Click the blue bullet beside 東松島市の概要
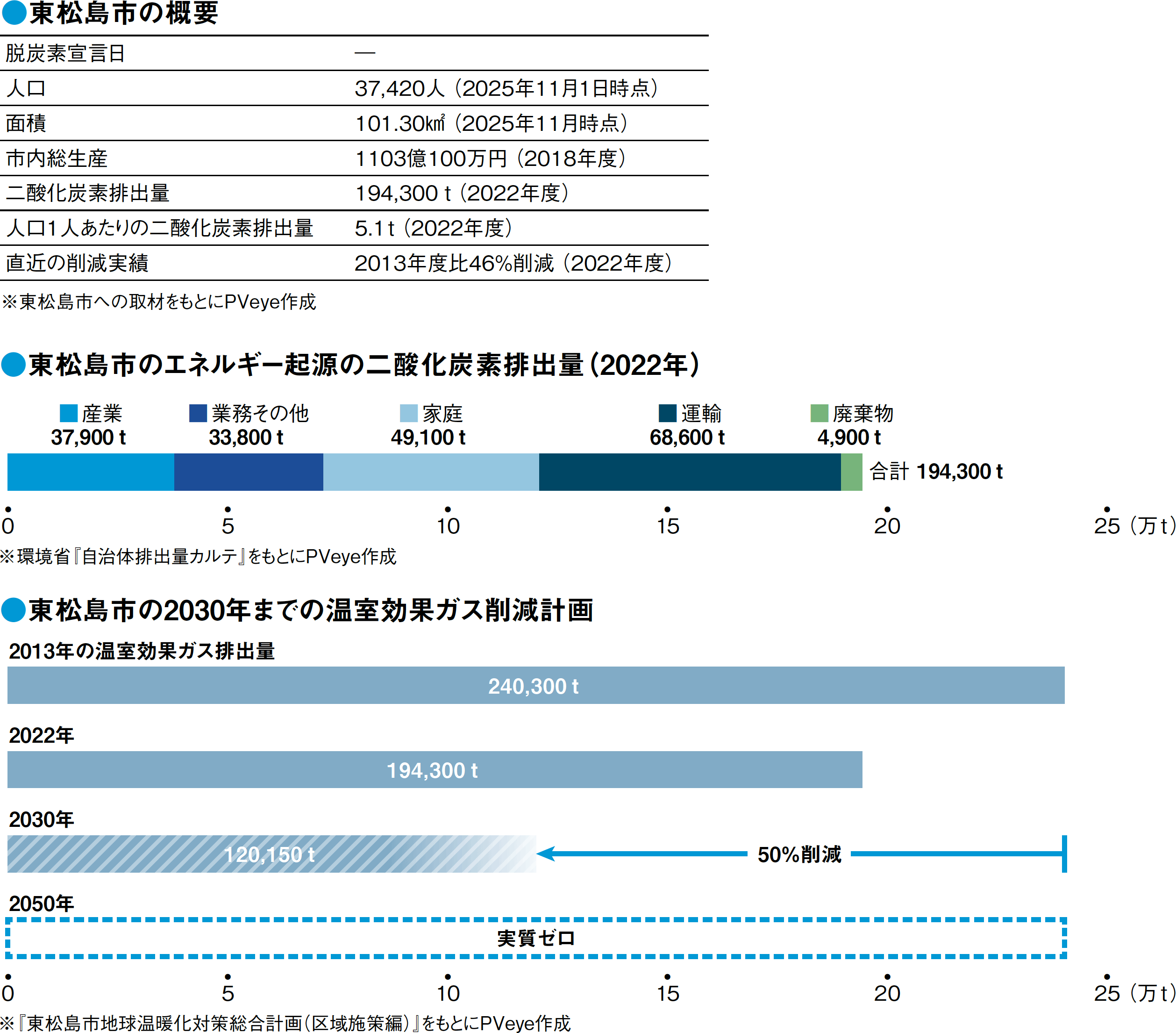1176x1033 pixels. click(x=14, y=13)
